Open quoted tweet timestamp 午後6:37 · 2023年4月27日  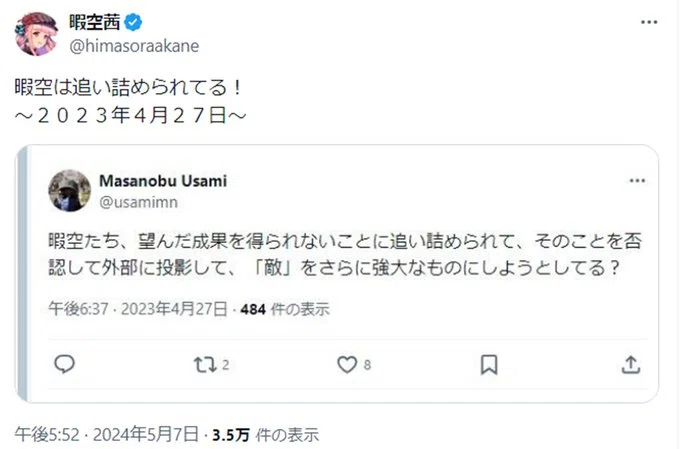(138, 309)
